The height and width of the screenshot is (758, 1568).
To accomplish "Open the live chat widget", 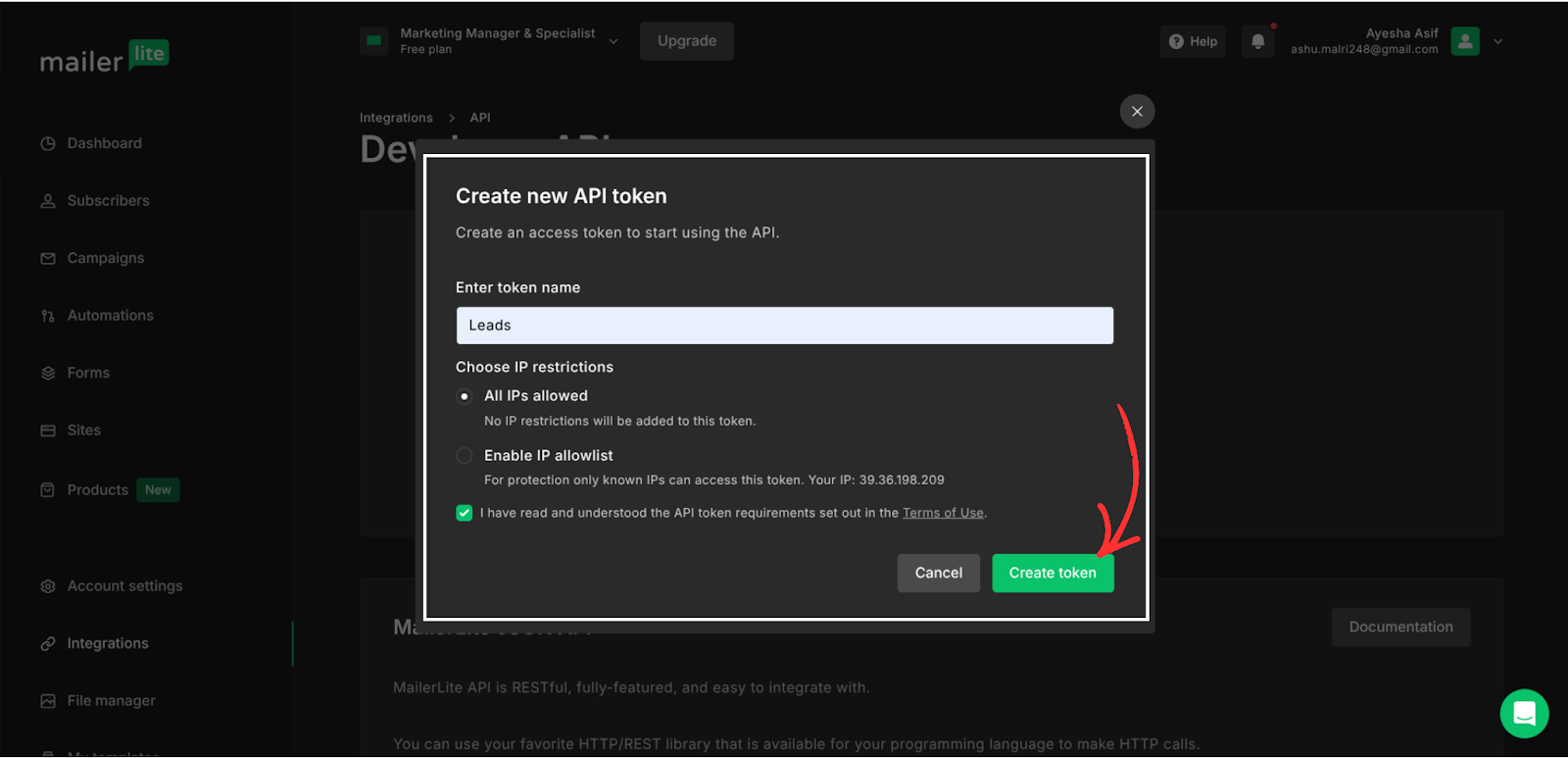I will click(x=1524, y=714).
